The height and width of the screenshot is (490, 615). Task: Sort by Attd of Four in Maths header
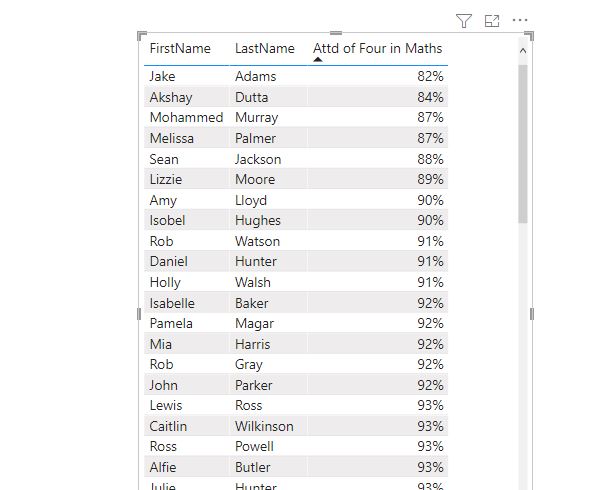pos(377,49)
